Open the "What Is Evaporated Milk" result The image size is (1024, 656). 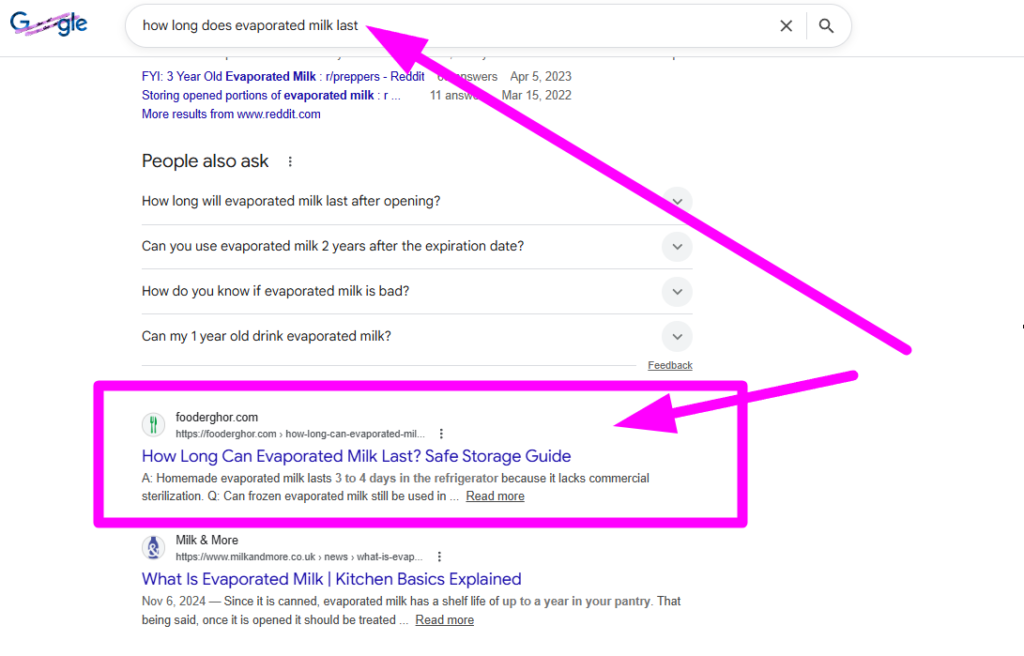point(331,579)
